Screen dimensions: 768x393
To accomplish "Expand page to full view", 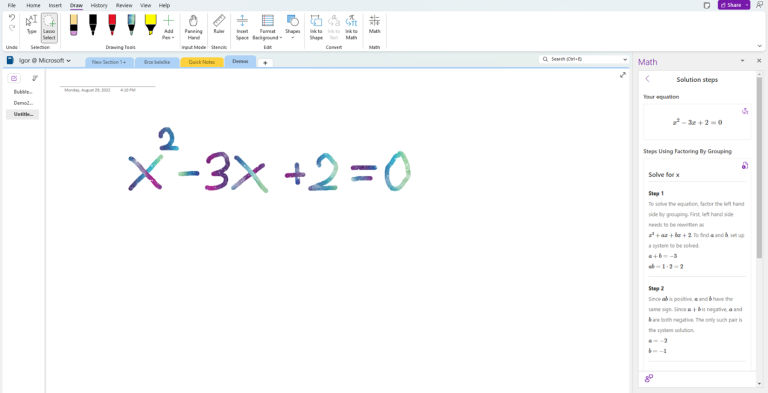I will 623,75.
